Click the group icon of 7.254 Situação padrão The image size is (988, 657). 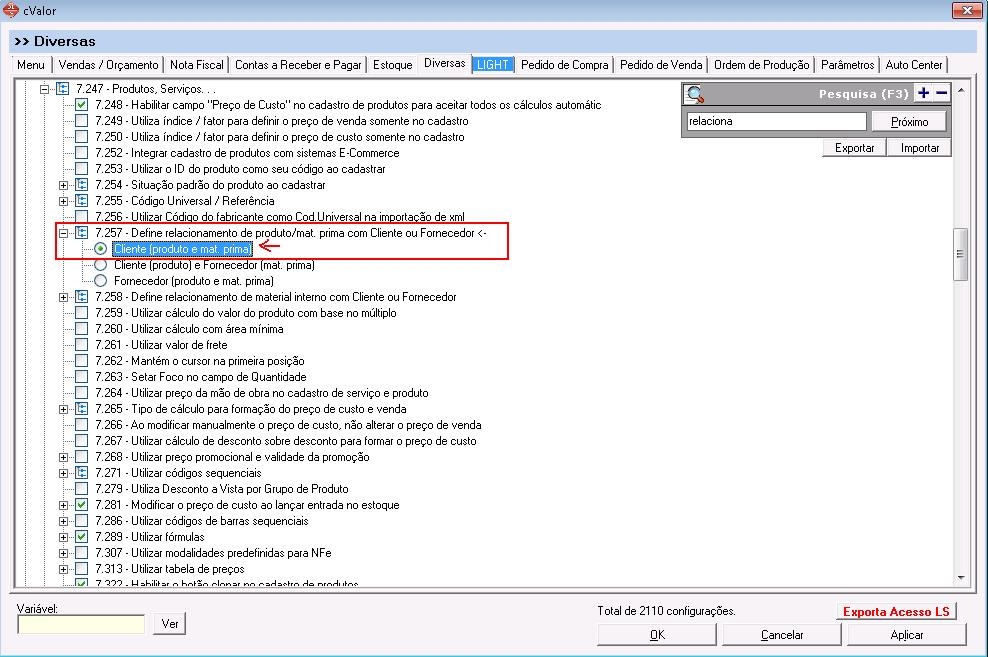82,185
